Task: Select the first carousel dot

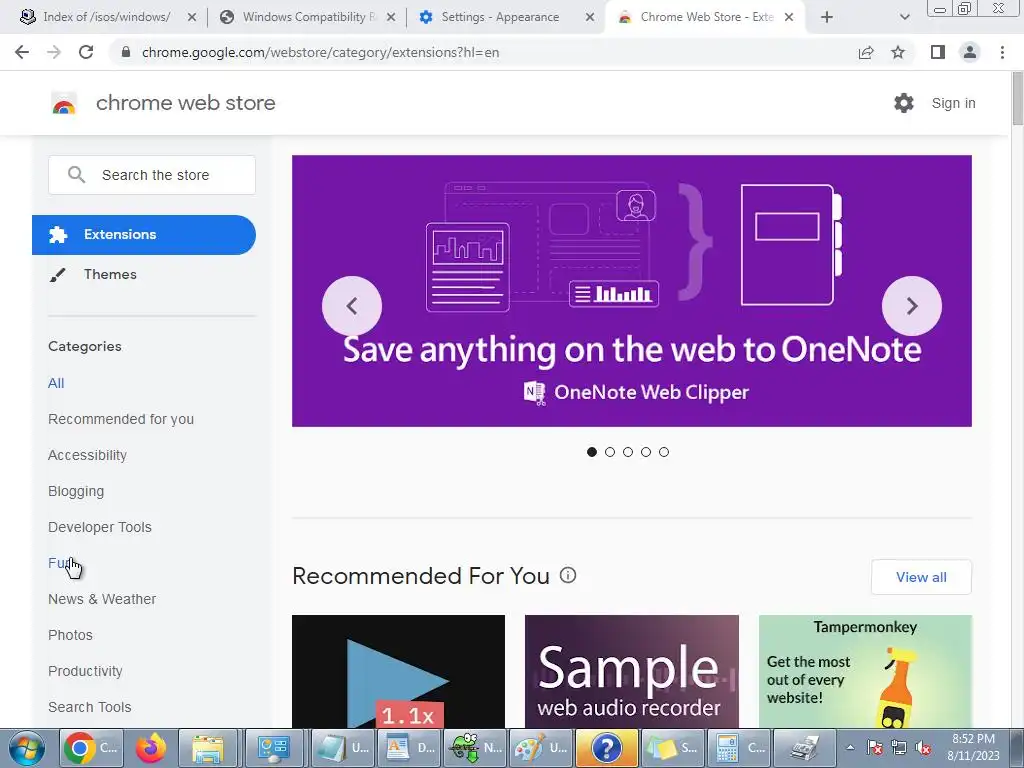Action: coord(592,452)
